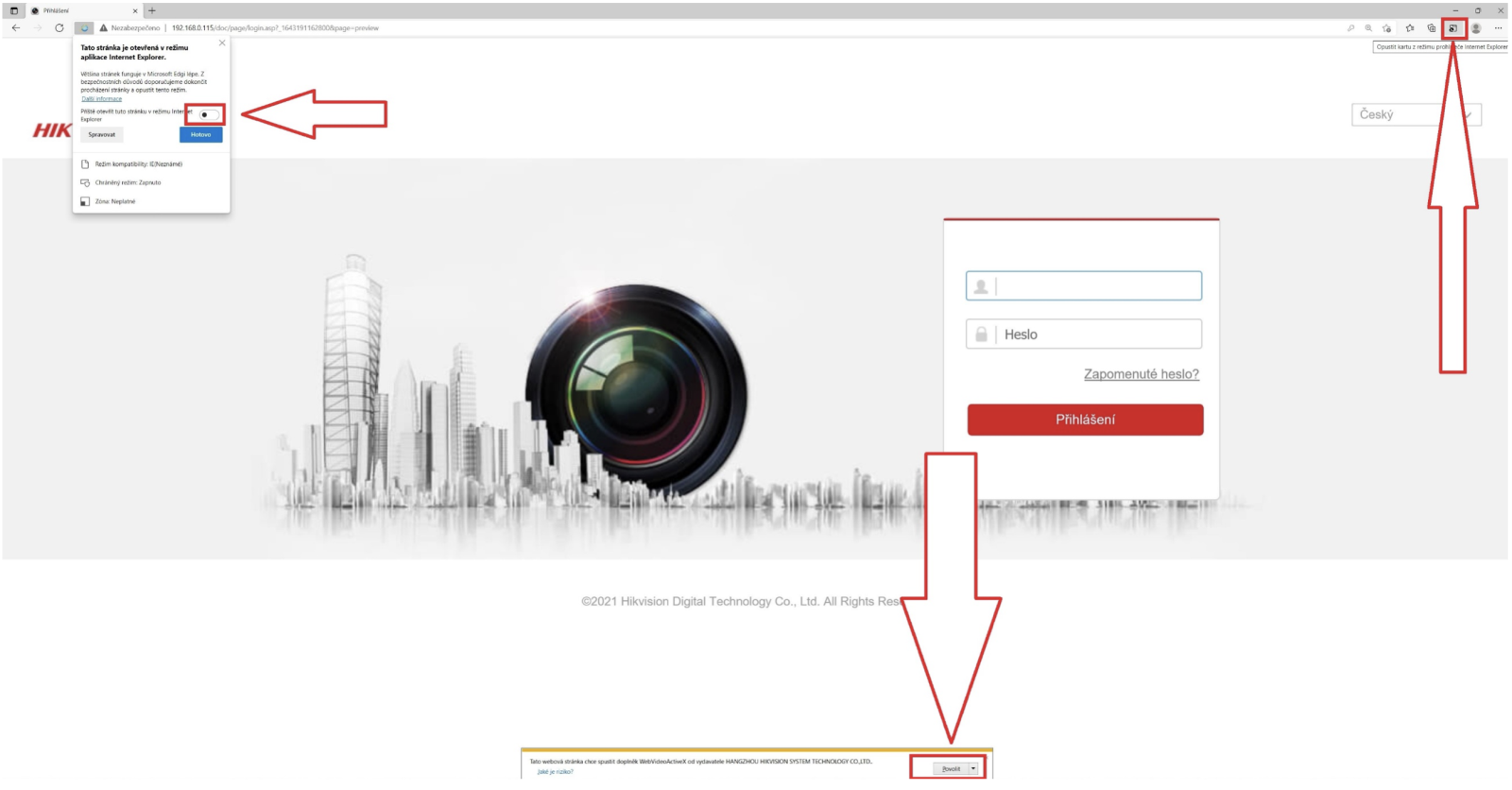The height and width of the screenshot is (790, 1512).
Task: Toggle open this page in IE mode next time
Action: (208, 114)
